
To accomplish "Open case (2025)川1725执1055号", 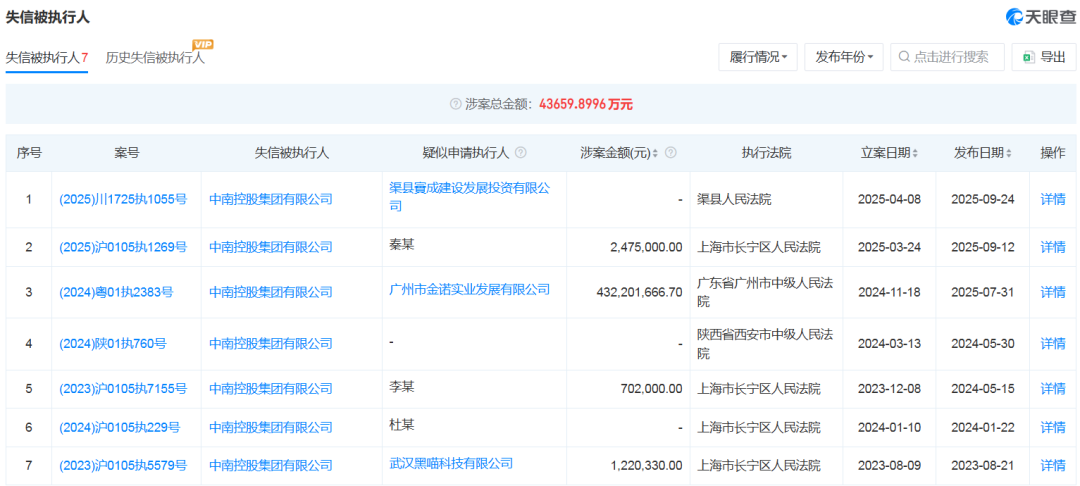I will click(x=123, y=200).
